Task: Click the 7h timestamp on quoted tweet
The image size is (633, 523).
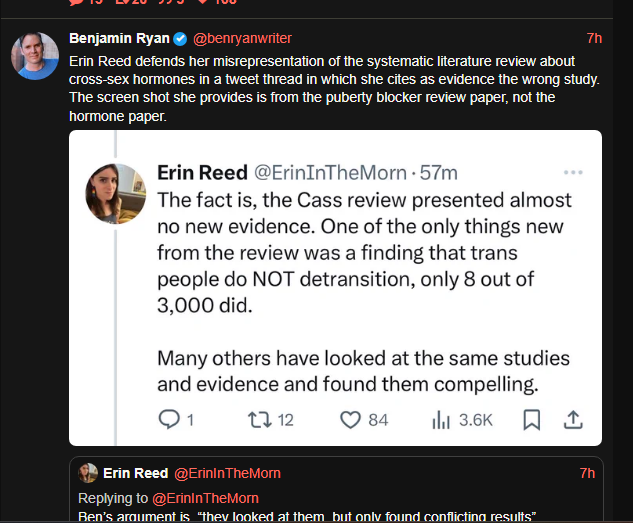Action: click(x=587, y=473)
